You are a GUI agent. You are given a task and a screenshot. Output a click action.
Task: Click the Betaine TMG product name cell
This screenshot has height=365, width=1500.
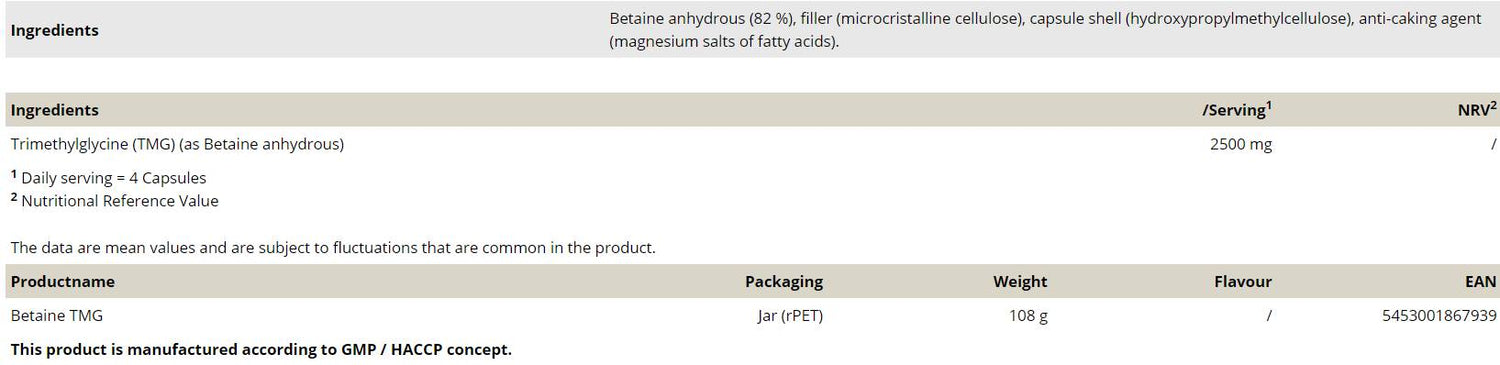[57, 316]
